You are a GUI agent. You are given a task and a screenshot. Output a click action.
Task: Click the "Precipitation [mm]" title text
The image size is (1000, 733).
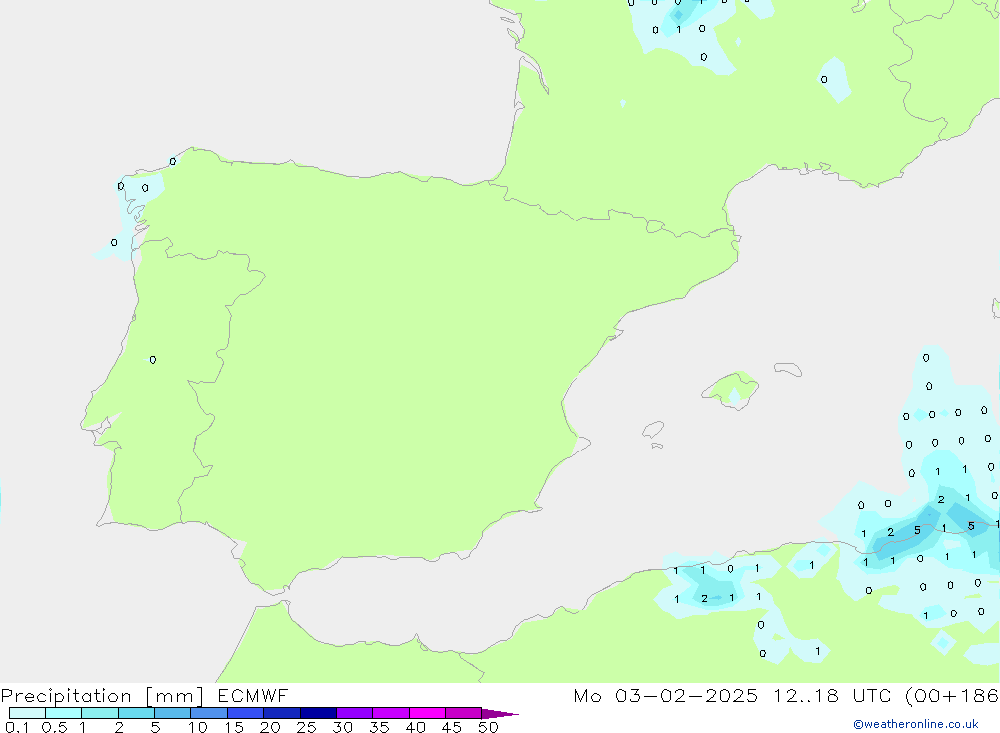point(102,696)
